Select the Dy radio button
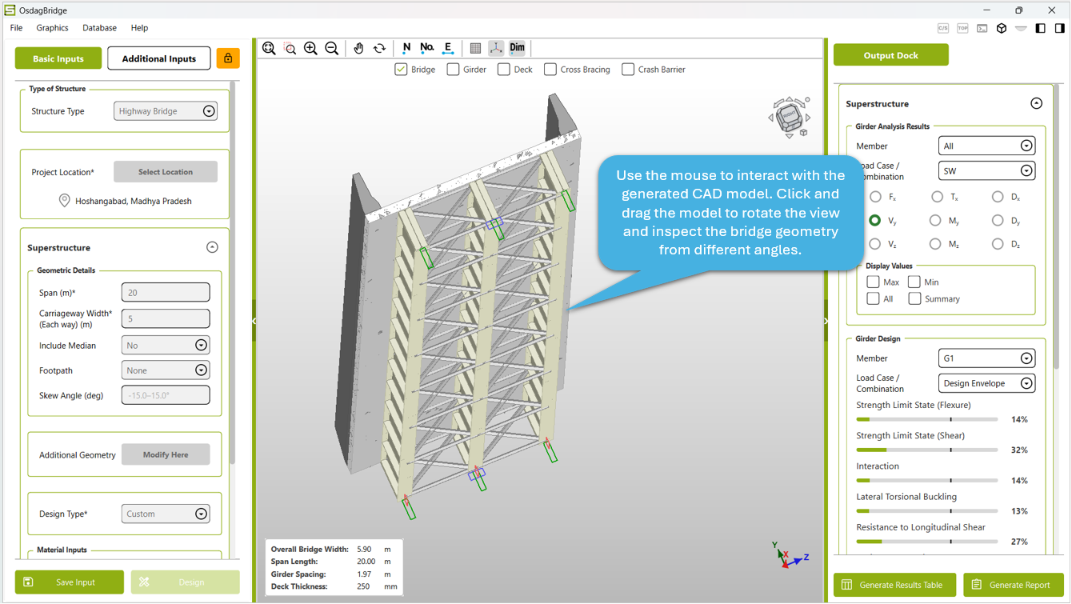Screen dimensions: 1071x604 (x=998, y=220)
